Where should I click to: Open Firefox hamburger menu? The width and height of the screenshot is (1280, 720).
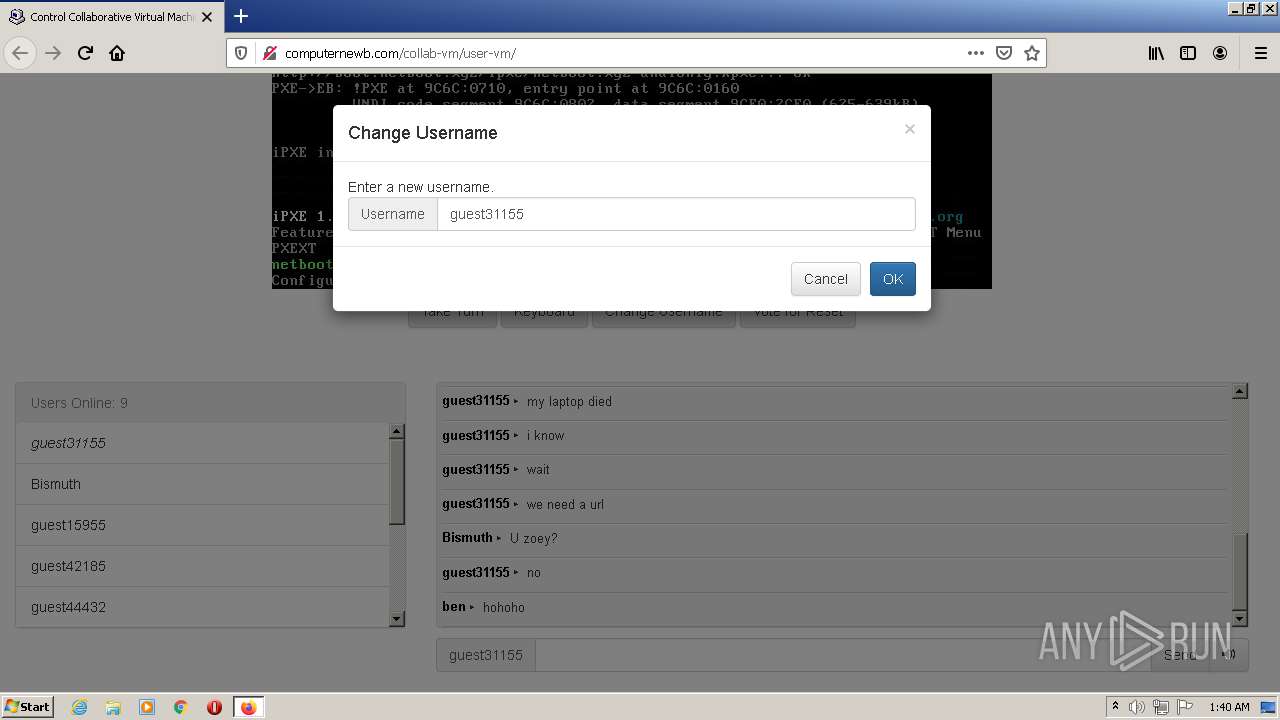tap(1260, 53)
